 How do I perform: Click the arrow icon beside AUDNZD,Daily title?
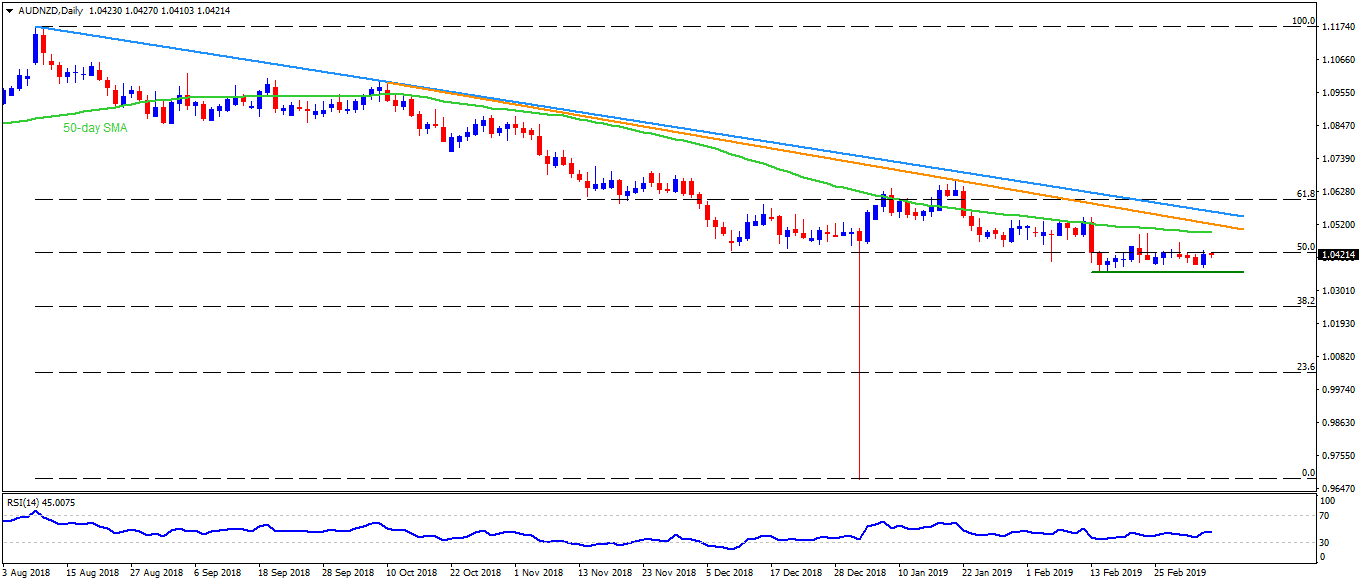tap(7, 10)
